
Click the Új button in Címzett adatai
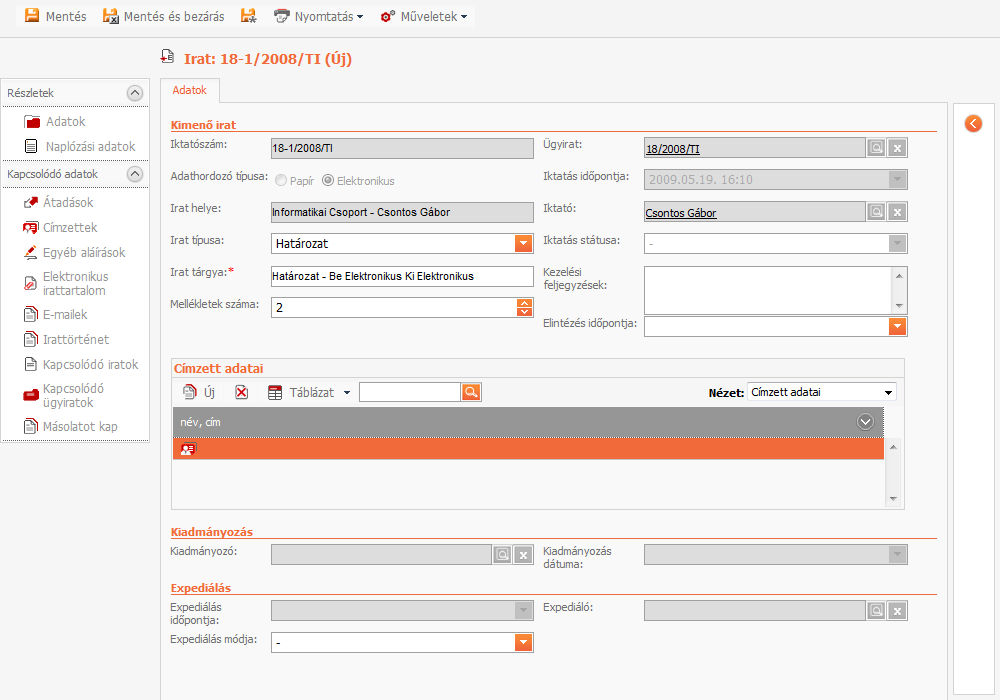coord(200,392)
